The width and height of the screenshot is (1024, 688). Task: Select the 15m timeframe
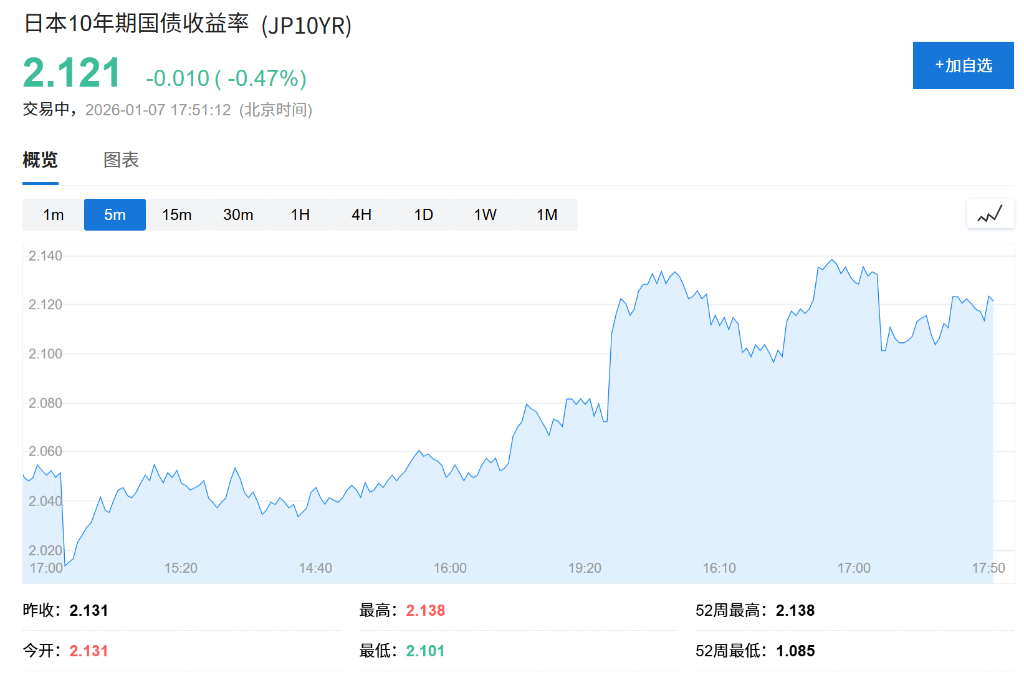click(177, 214)
